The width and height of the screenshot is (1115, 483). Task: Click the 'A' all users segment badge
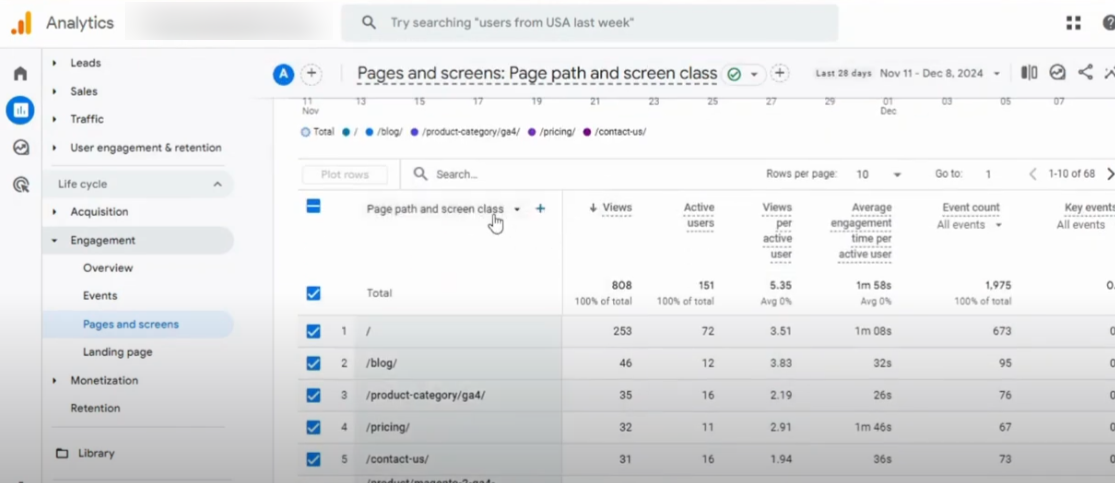pos(284,74)
